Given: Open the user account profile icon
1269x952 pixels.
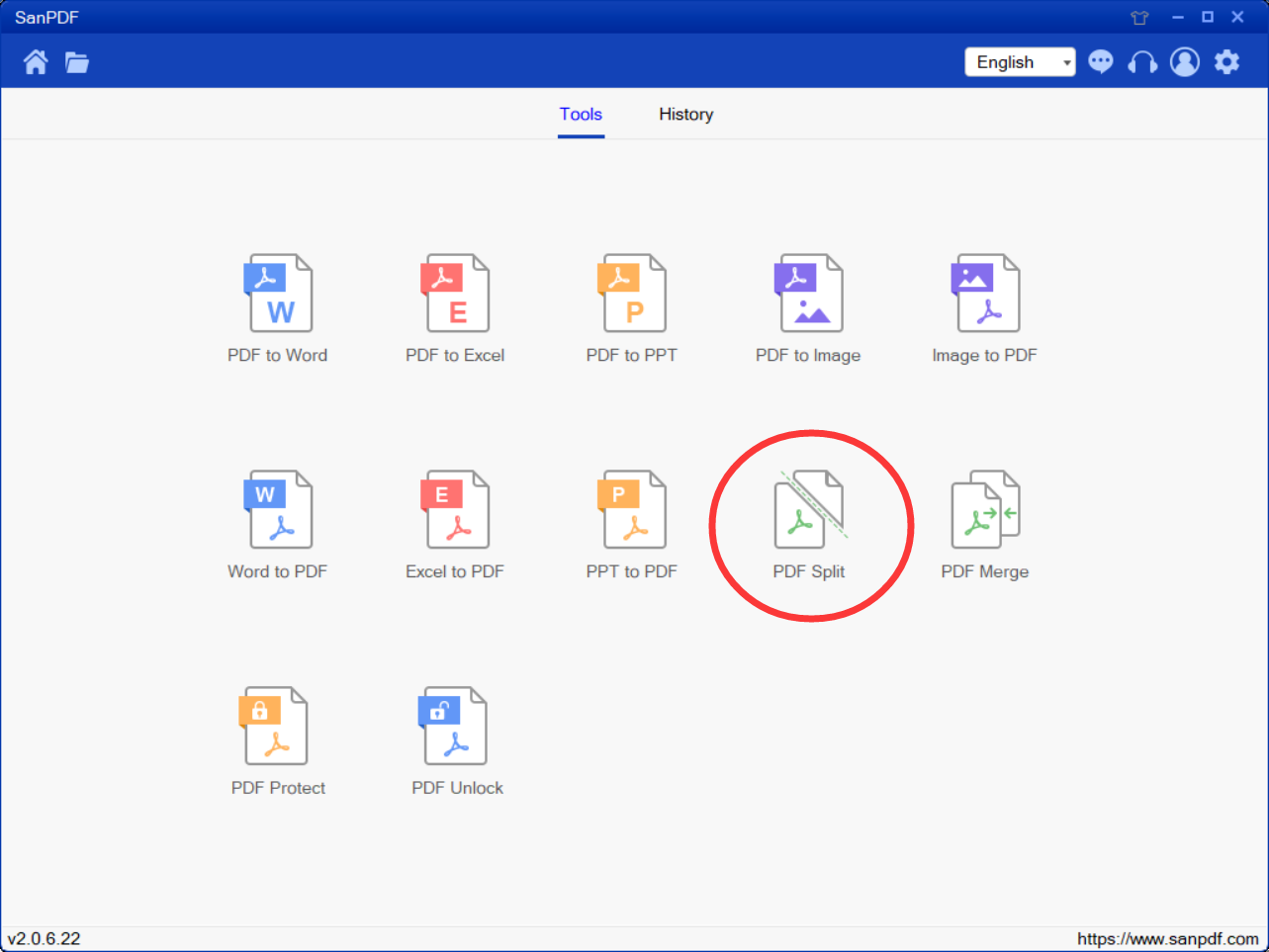Looking at the screenshot, I should tap(1184, 61).
